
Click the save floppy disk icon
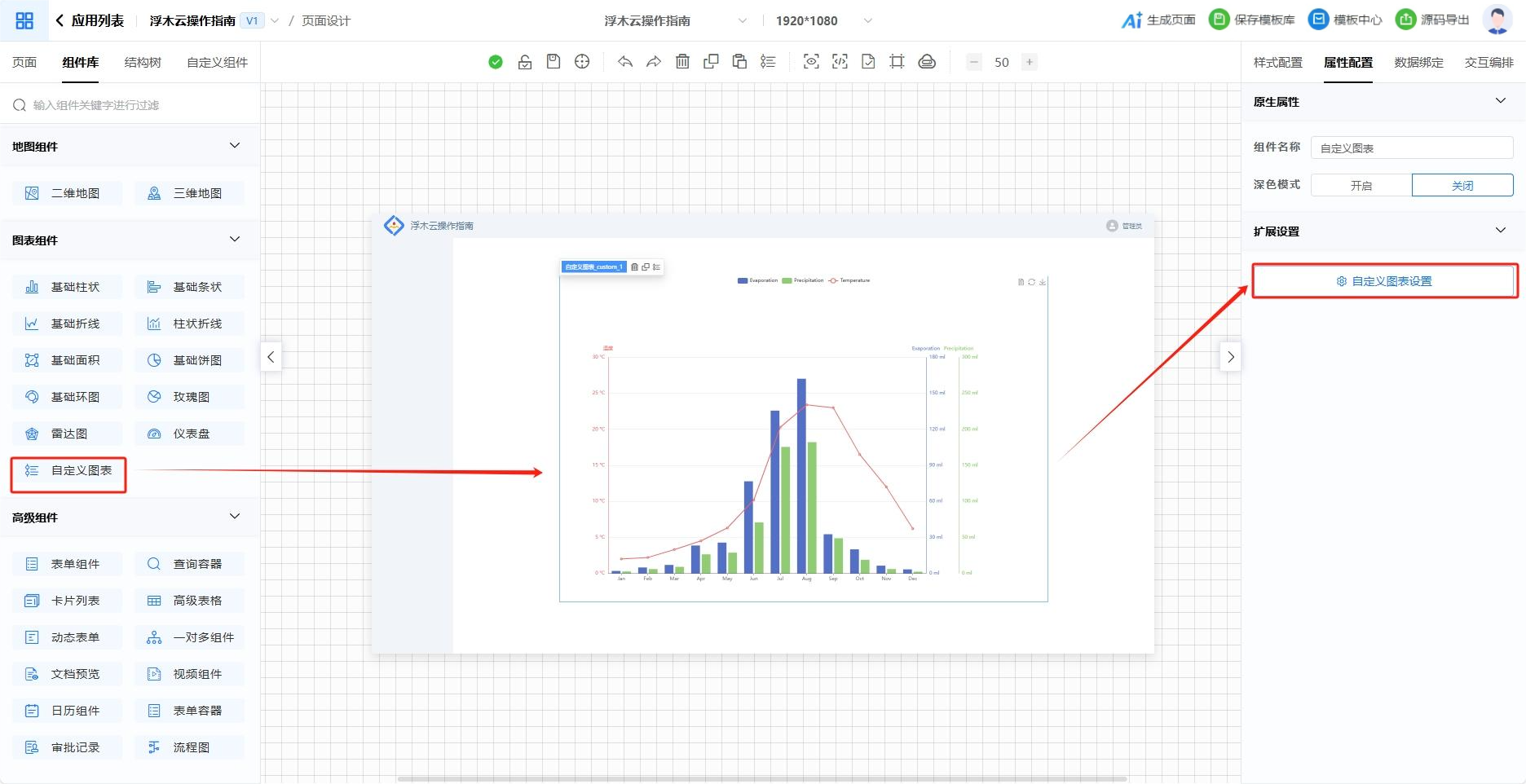(554, 62)
